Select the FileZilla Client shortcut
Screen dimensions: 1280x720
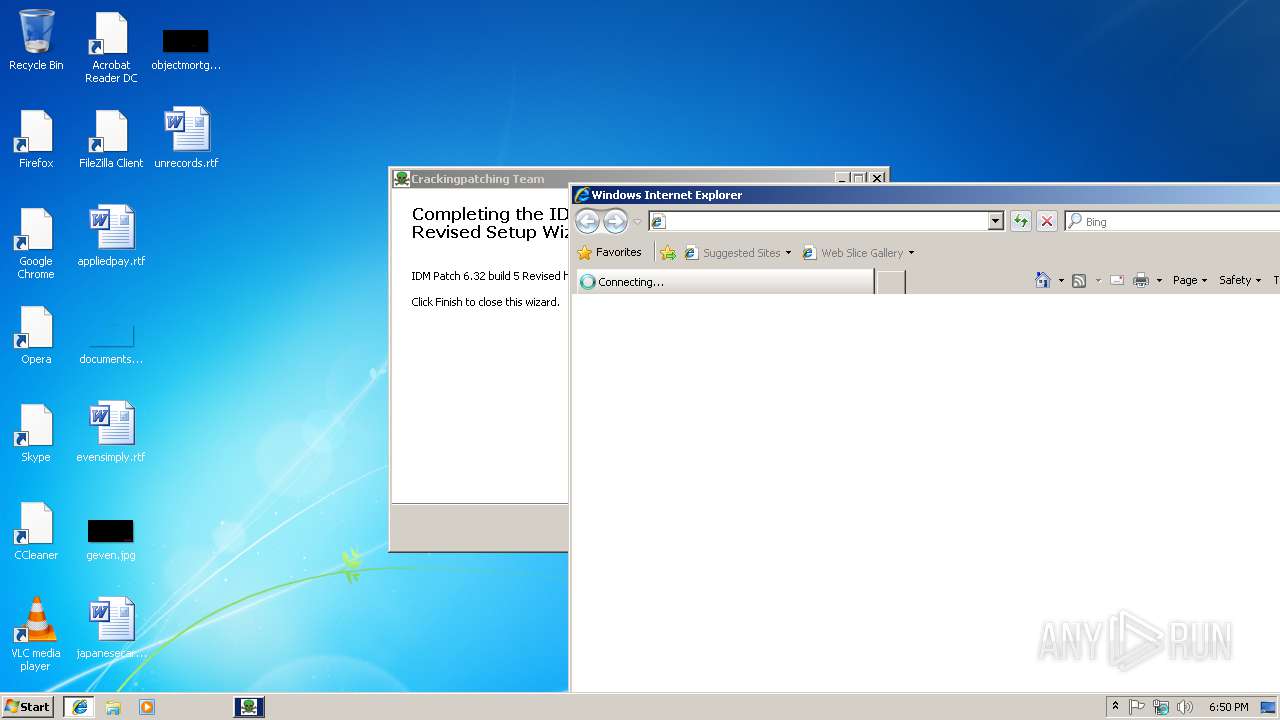[111, 139]
